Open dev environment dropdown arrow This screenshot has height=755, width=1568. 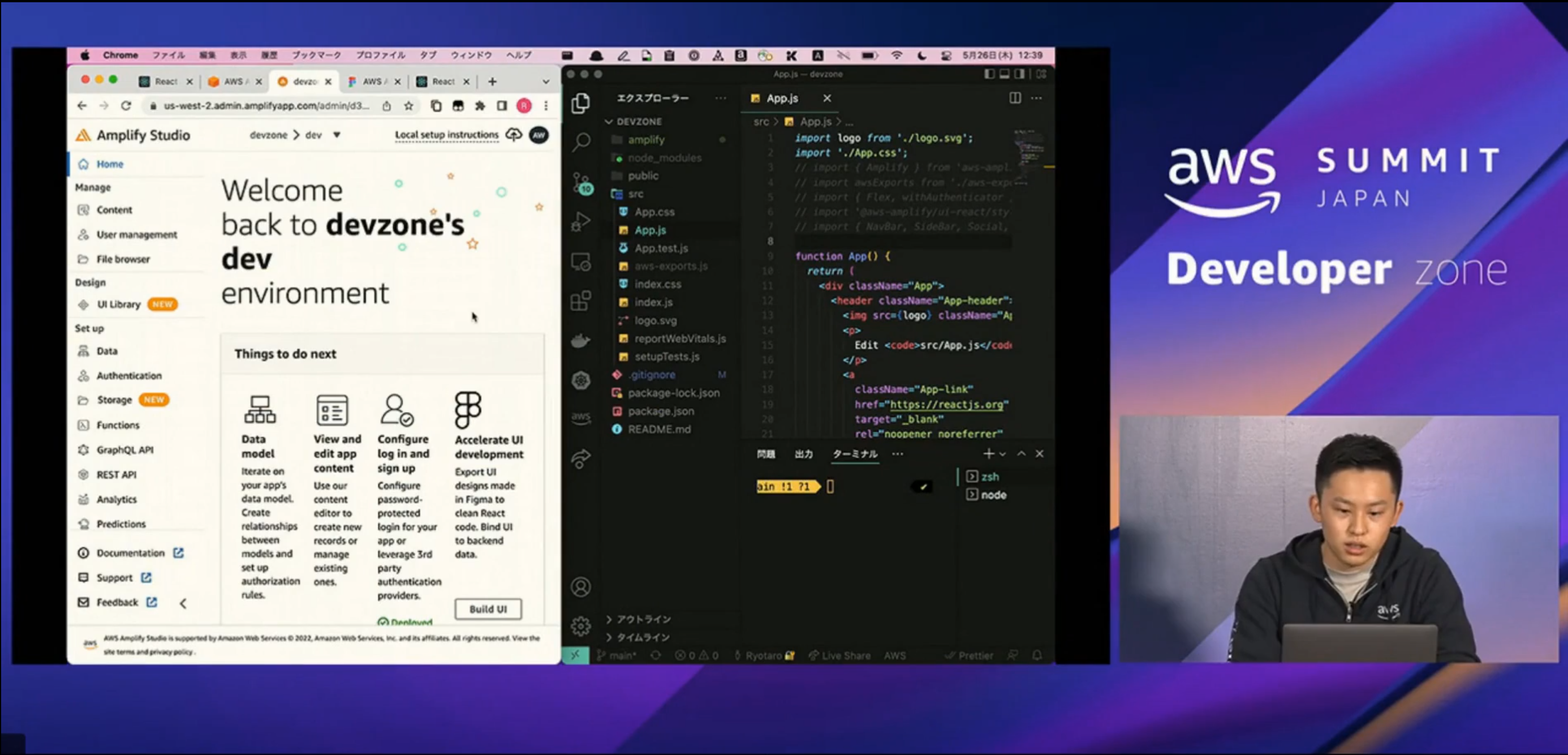pos(337,135)
